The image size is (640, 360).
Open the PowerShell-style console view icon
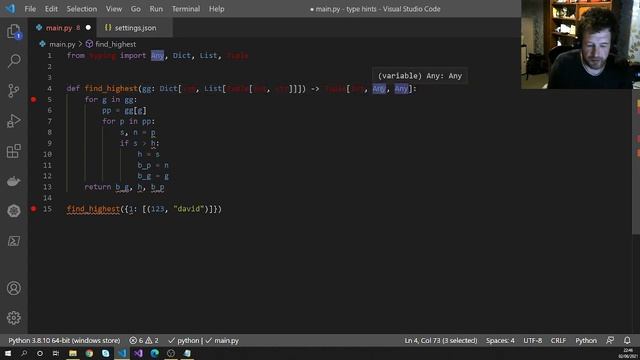[x=14, y=241]
